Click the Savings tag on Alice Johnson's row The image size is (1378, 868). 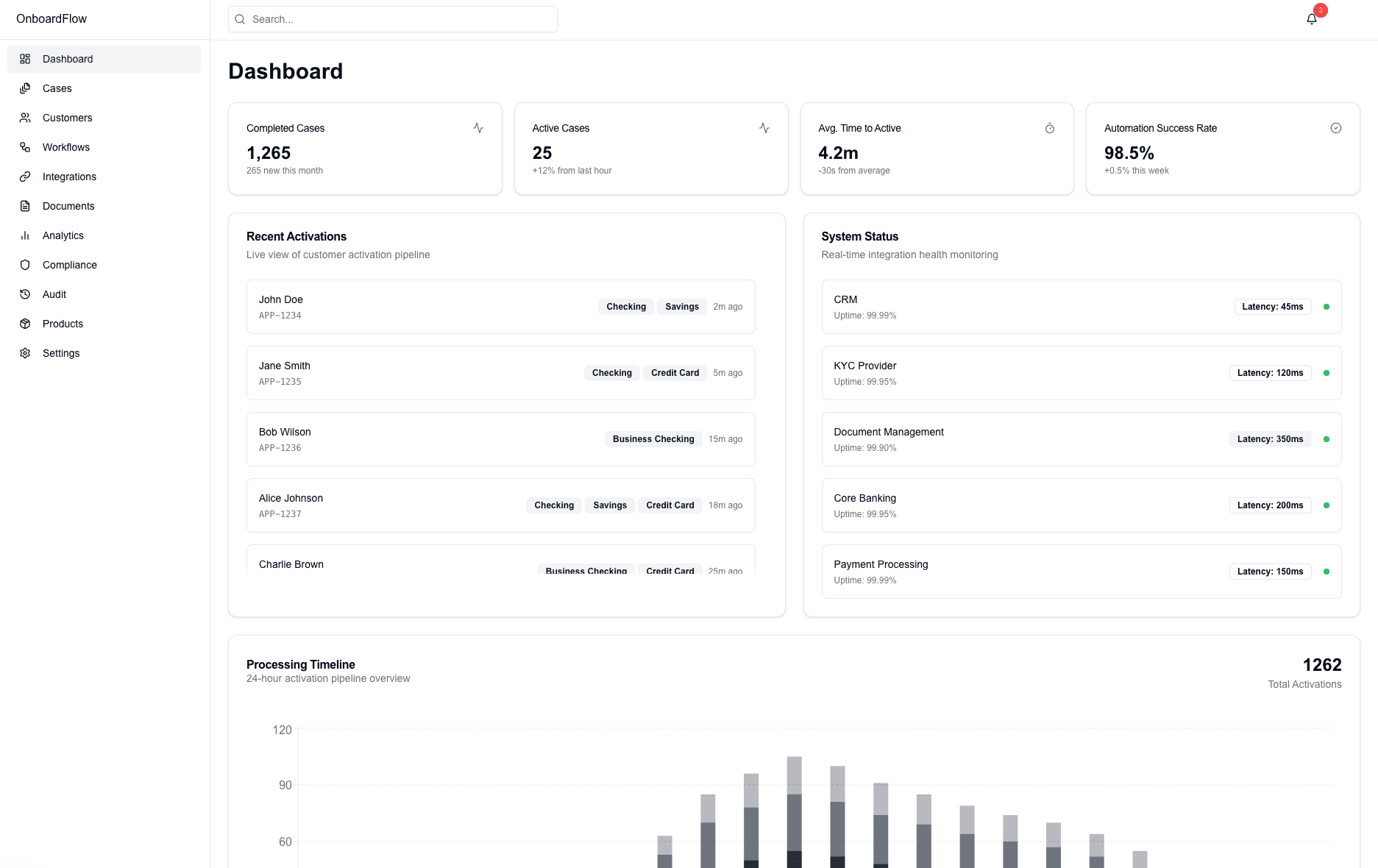pyautogui.click(x=610, y=505)
